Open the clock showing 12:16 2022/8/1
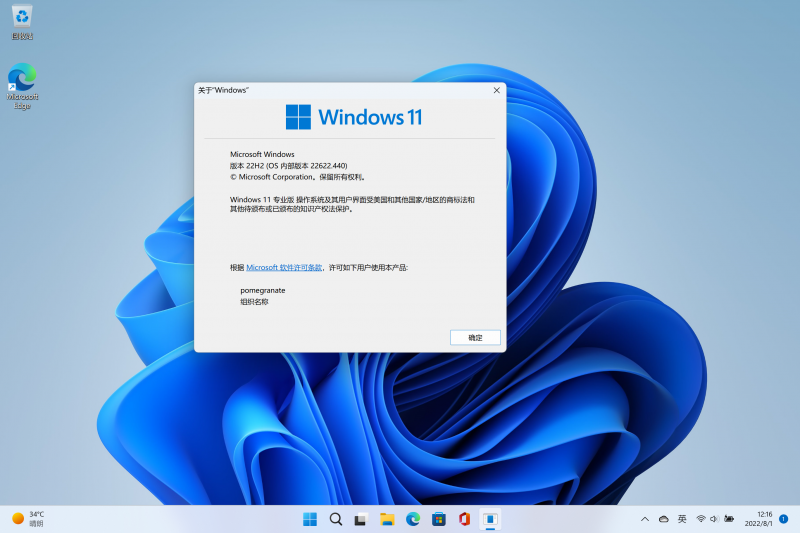Screen dimensions: 800x533 tap(758, 519)
